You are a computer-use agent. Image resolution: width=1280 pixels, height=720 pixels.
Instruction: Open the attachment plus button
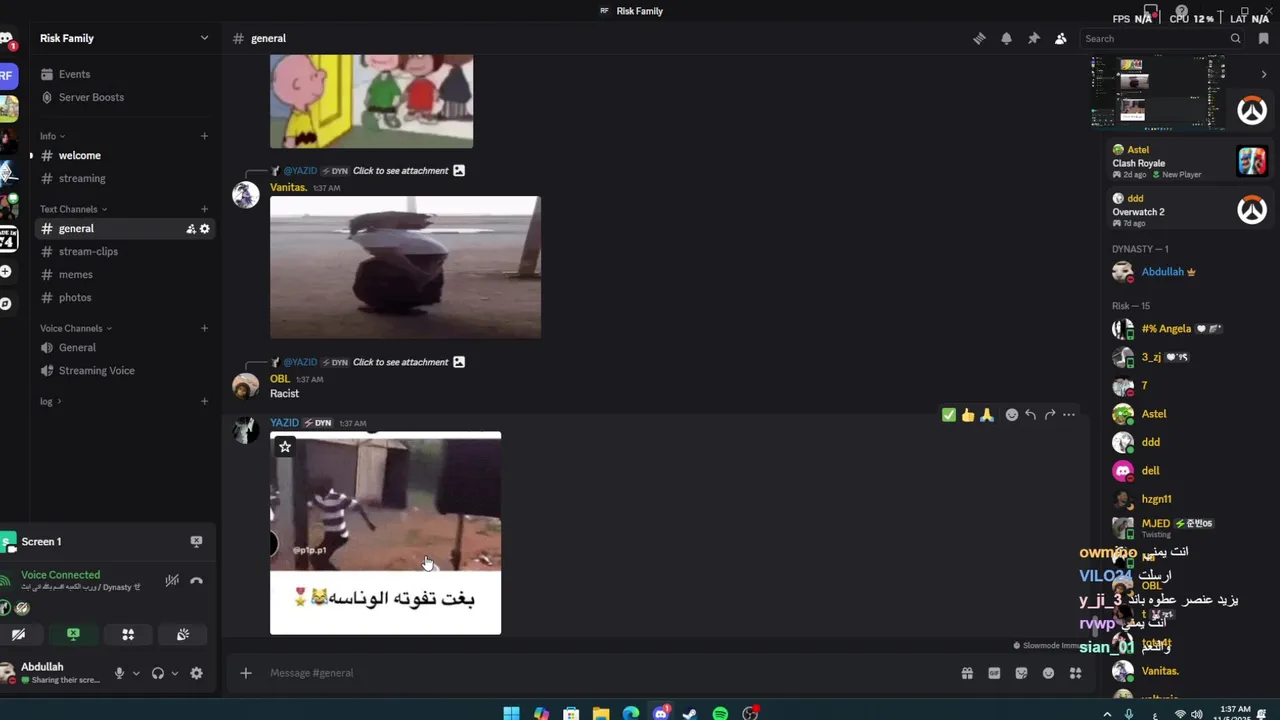point(246,673)
